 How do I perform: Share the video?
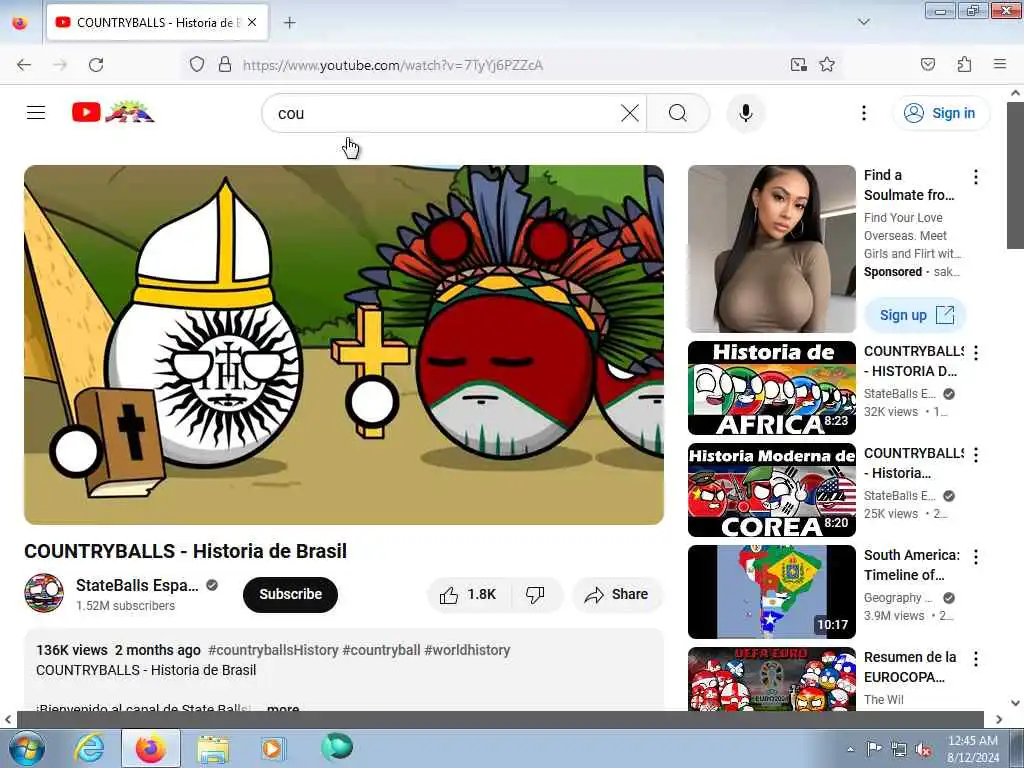point(616,594)
